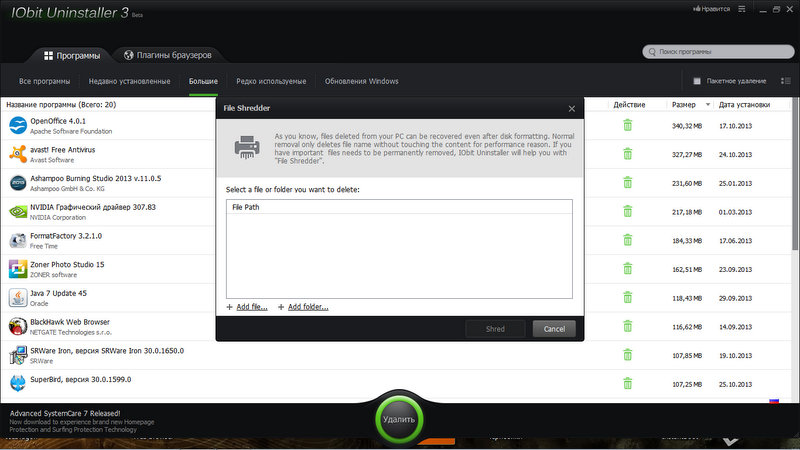The width and height of the screenshot is (800, 450).
Task: Click the Add folder... link
Action: pos(308,307)
